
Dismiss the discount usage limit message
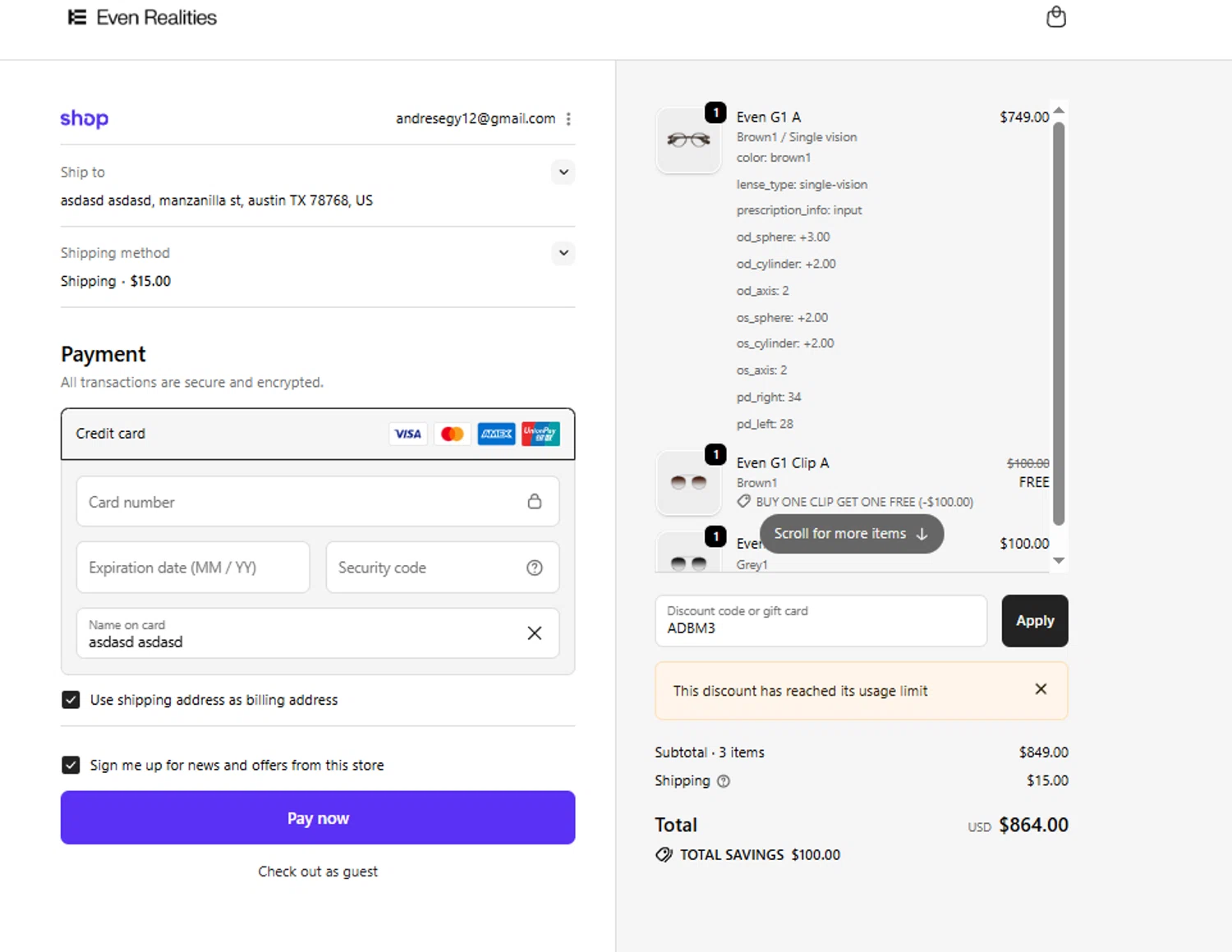(x=1041, y=689)
